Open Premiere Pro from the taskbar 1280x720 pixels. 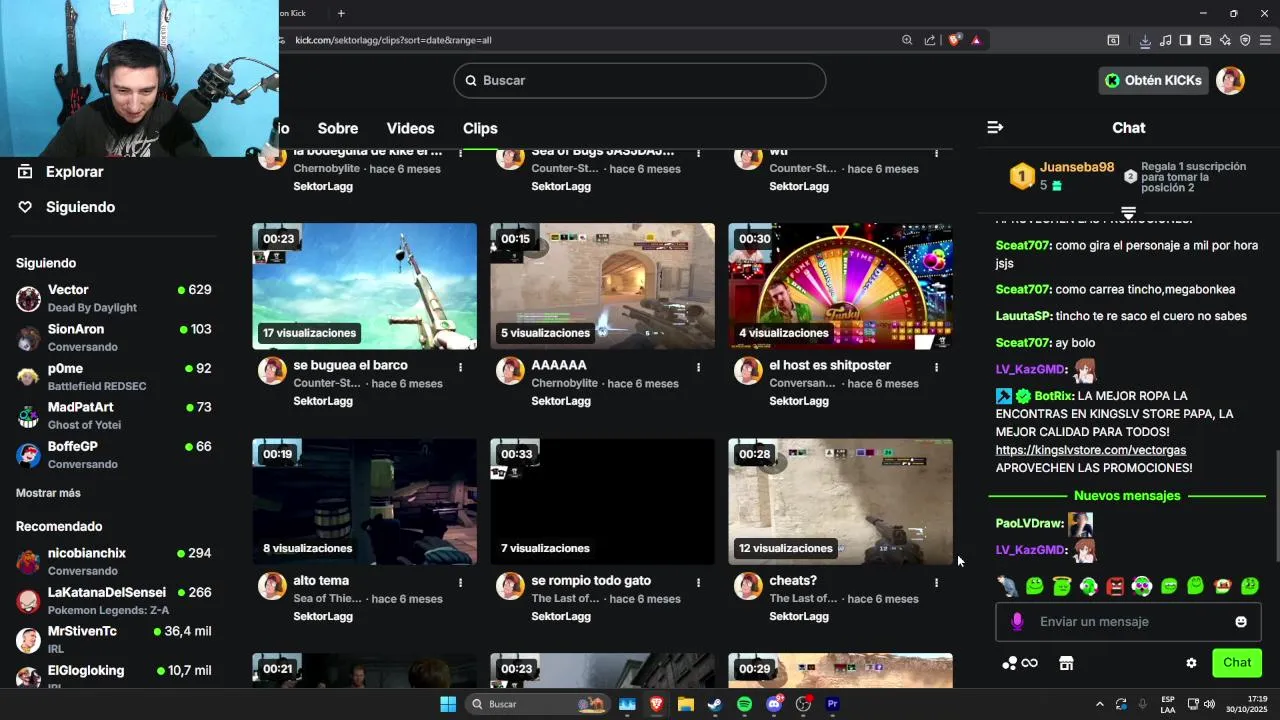pyautogui.click(x=832, y=704)
